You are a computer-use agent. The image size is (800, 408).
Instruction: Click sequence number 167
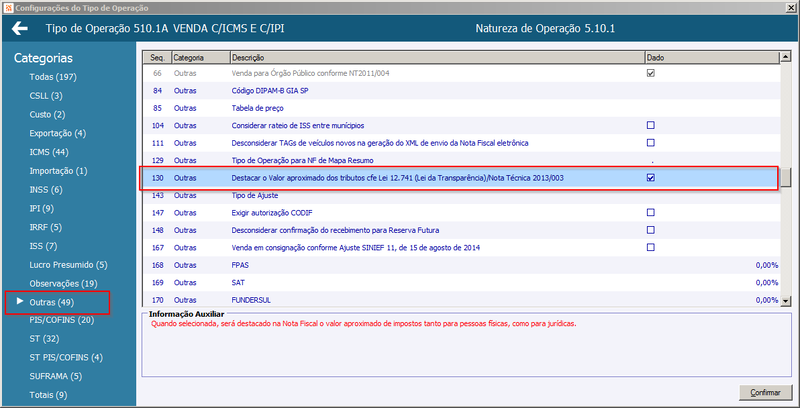click(157, 247)
